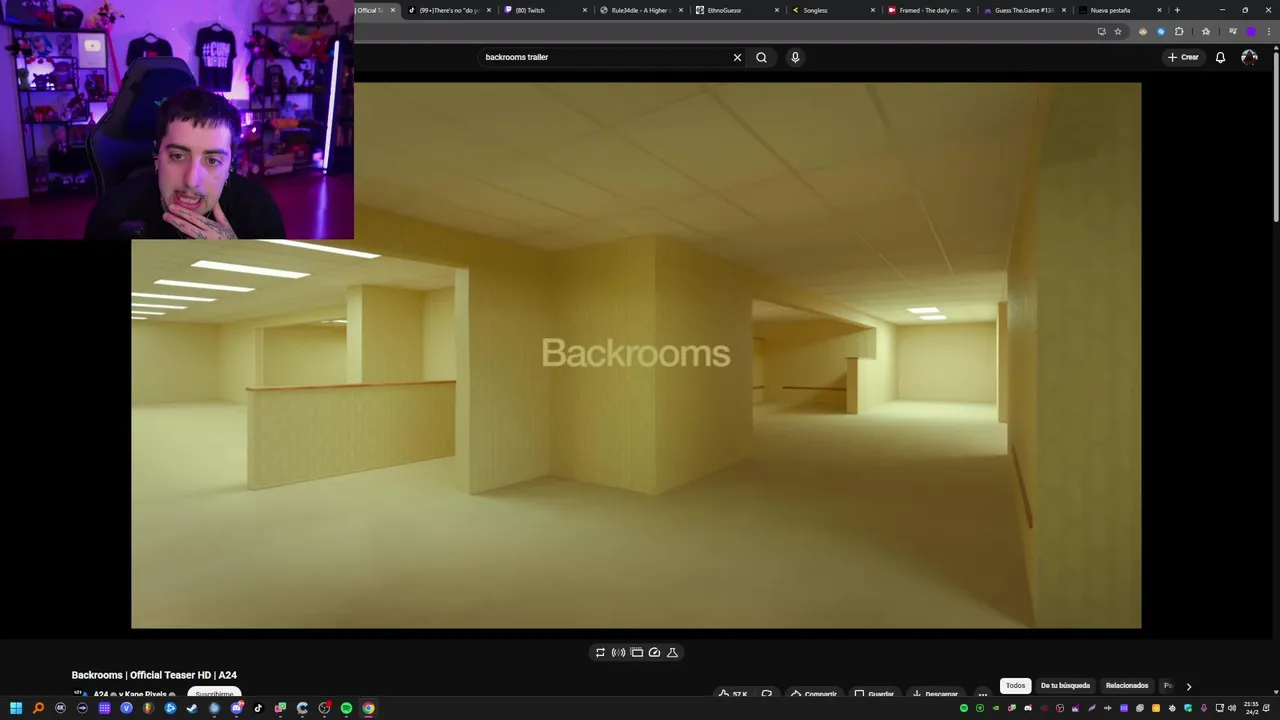Open the Windows Start menu
This screenshot has width=1280, height=720.
click(16, 708)
